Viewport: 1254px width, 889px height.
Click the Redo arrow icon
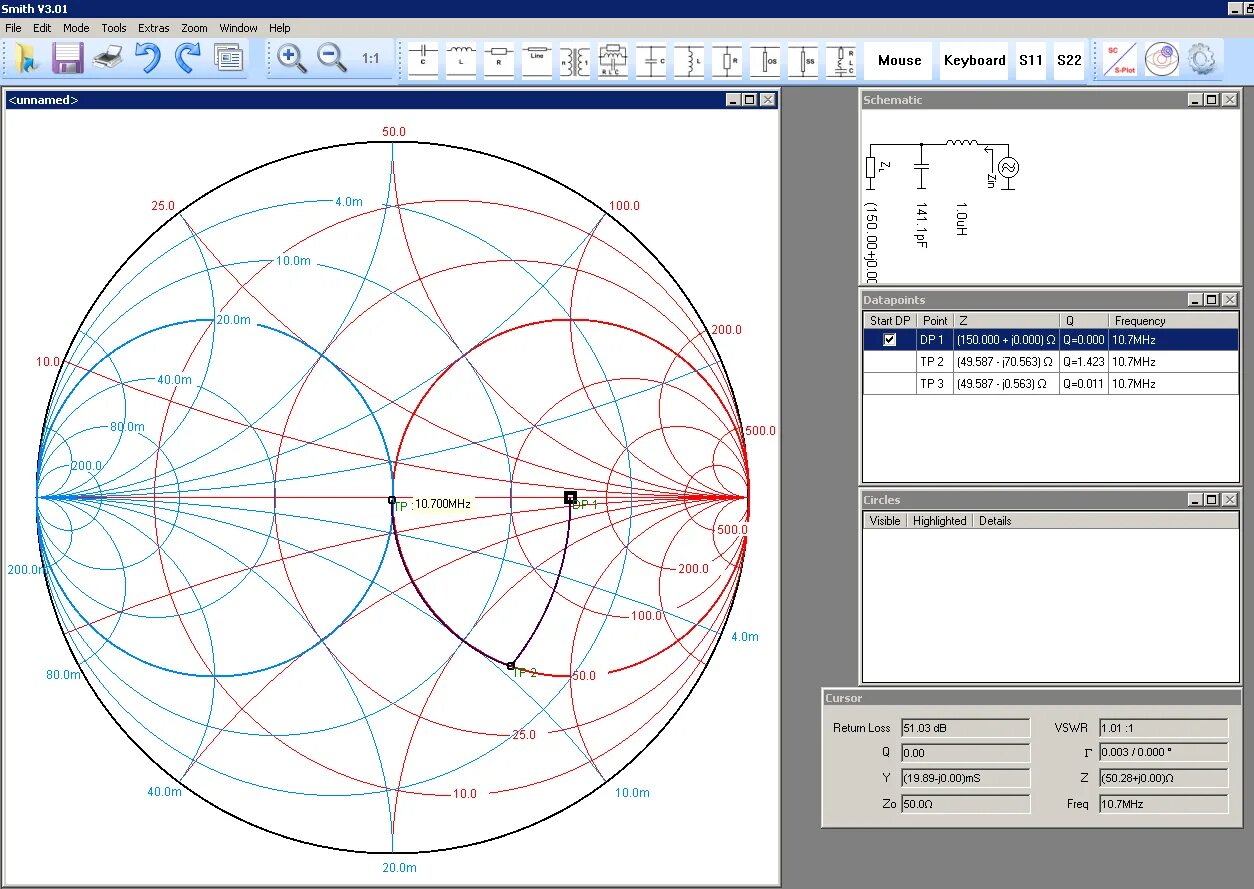point(188,59)
